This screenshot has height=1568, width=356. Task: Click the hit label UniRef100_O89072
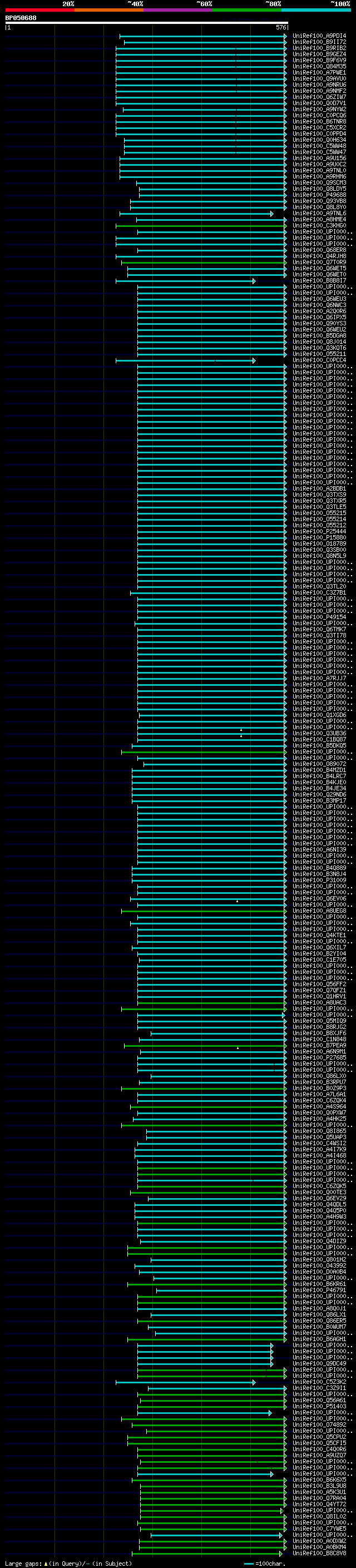point(319,764)
